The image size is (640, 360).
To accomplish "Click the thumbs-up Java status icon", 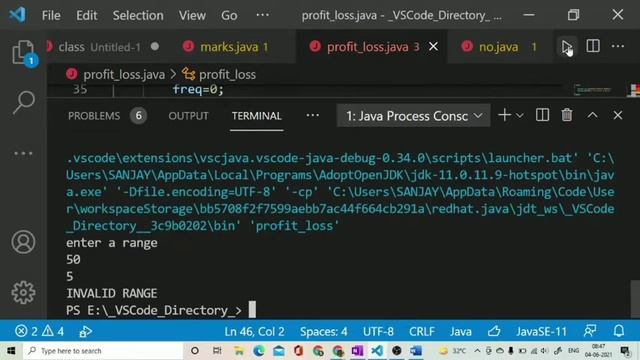I will (494, 331).
